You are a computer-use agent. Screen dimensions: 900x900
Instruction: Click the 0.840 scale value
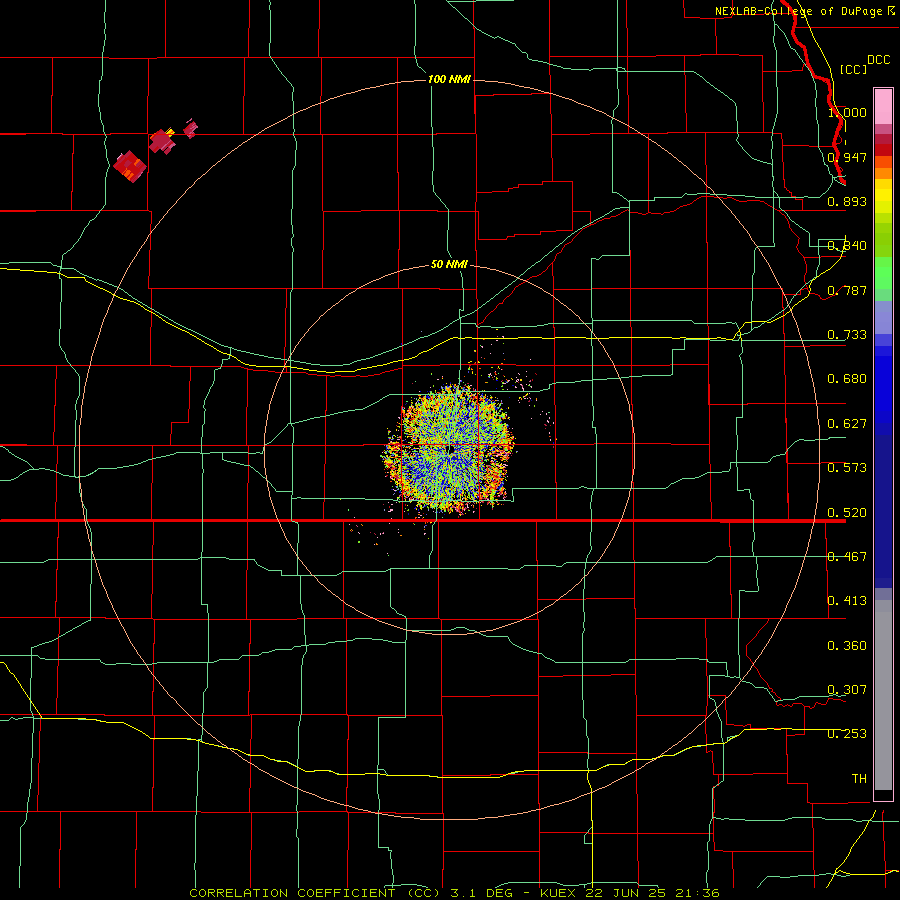pos(847,246)
